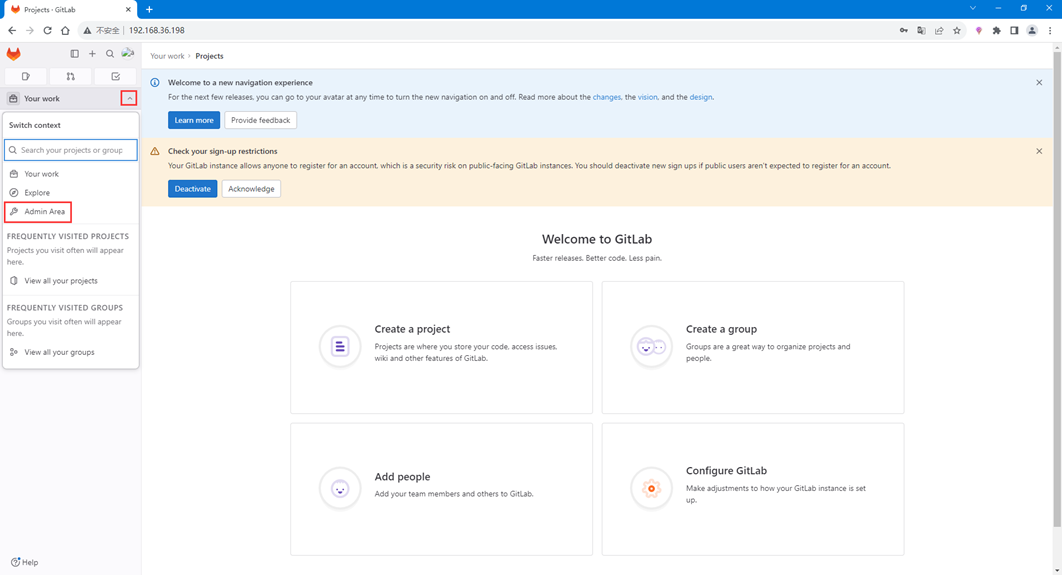Bookmark the page with star icon
Screen dimensions: 1062x575
956,30
